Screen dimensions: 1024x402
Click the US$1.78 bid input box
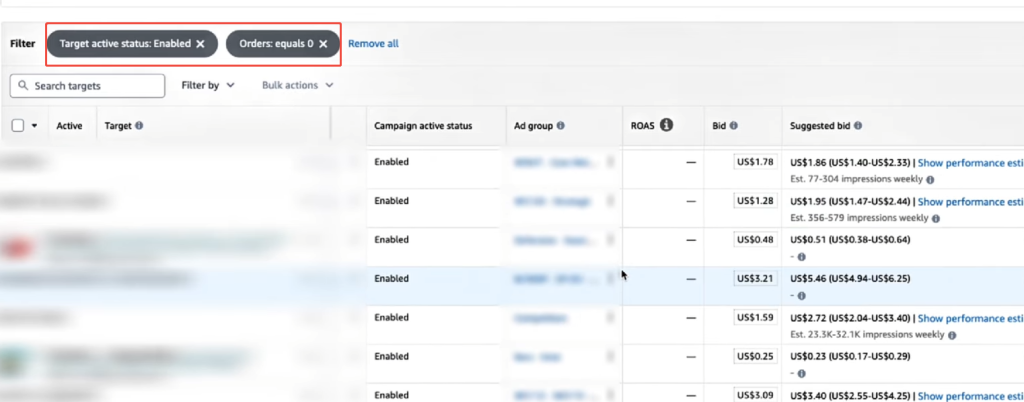755,161
